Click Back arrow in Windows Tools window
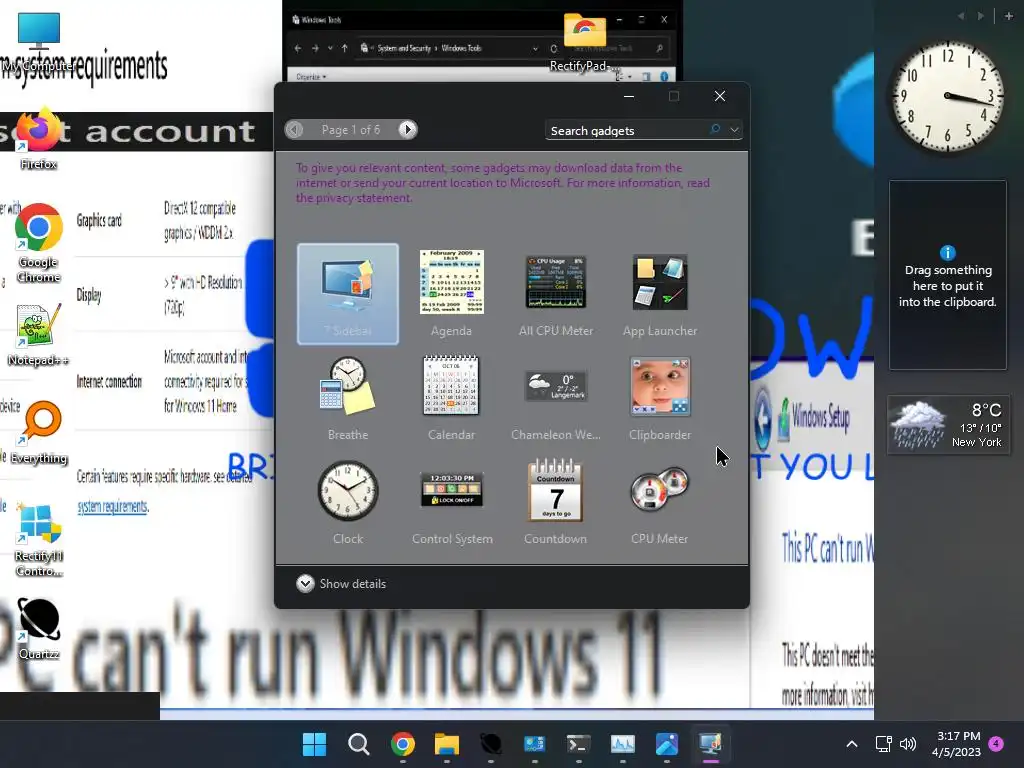Viewport: 1024px width, 768px height. click(x=298, y=48)
